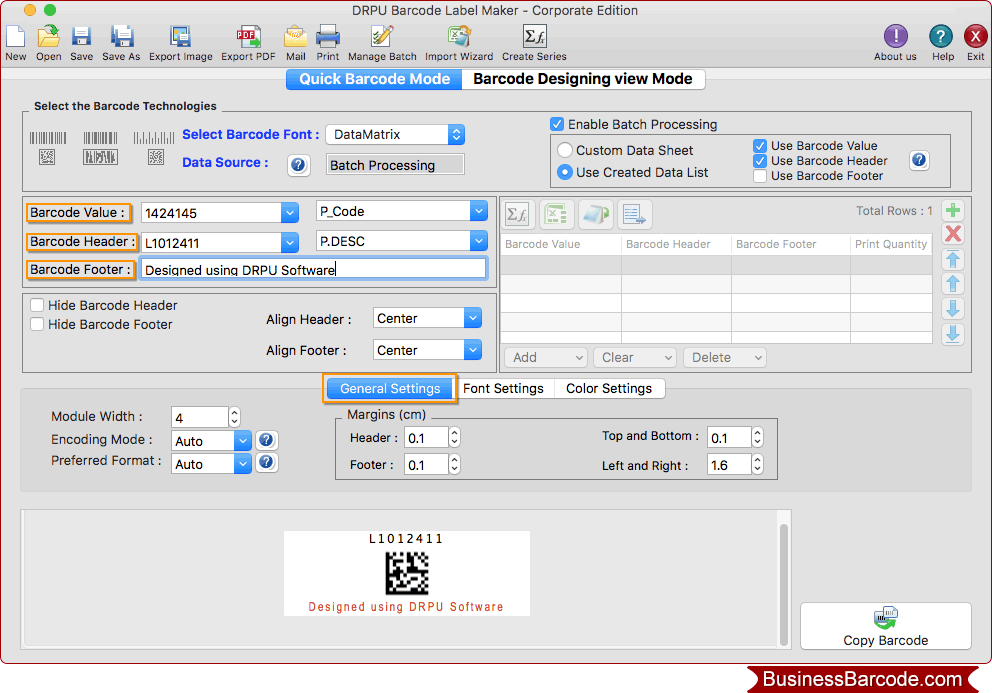Move row to bottom with lowest down arrow
This screenshot has height=693, width=992.
point(953,333)
